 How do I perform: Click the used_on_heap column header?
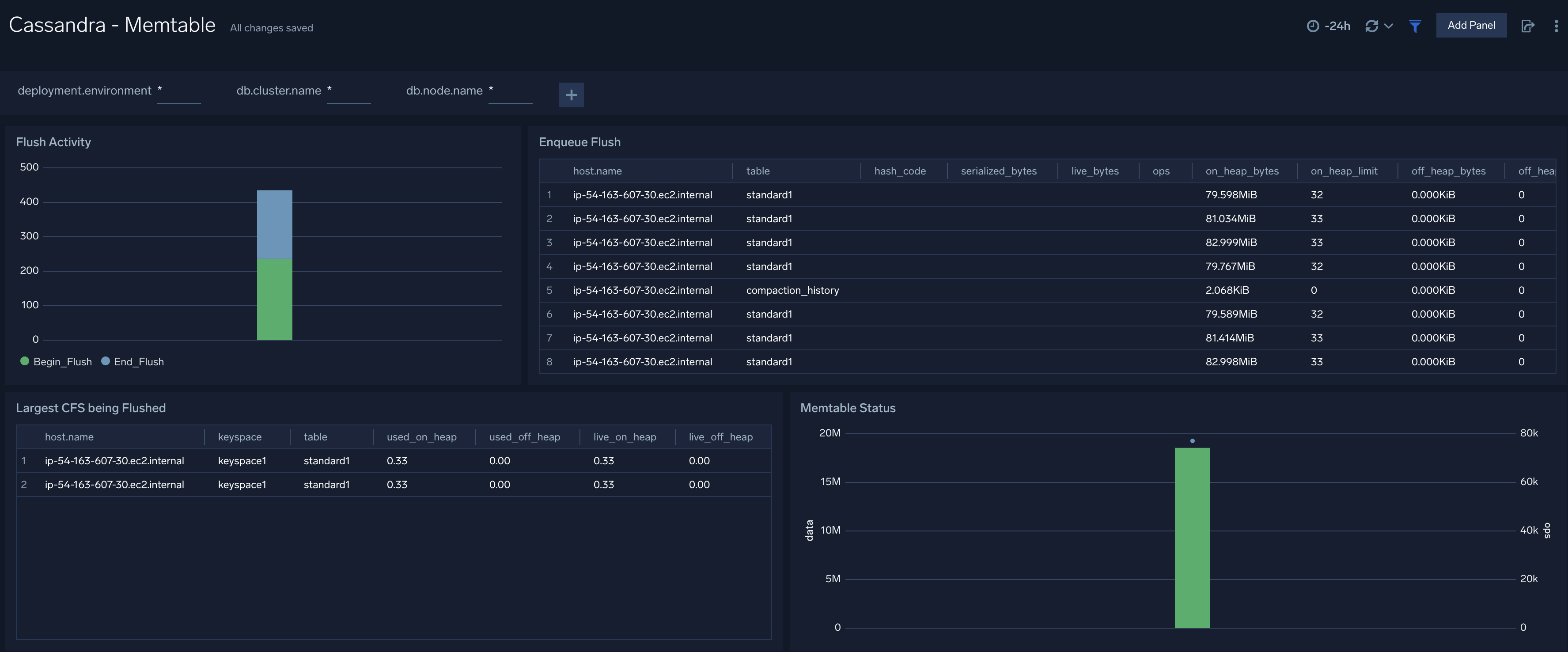[x=421, y=437]
